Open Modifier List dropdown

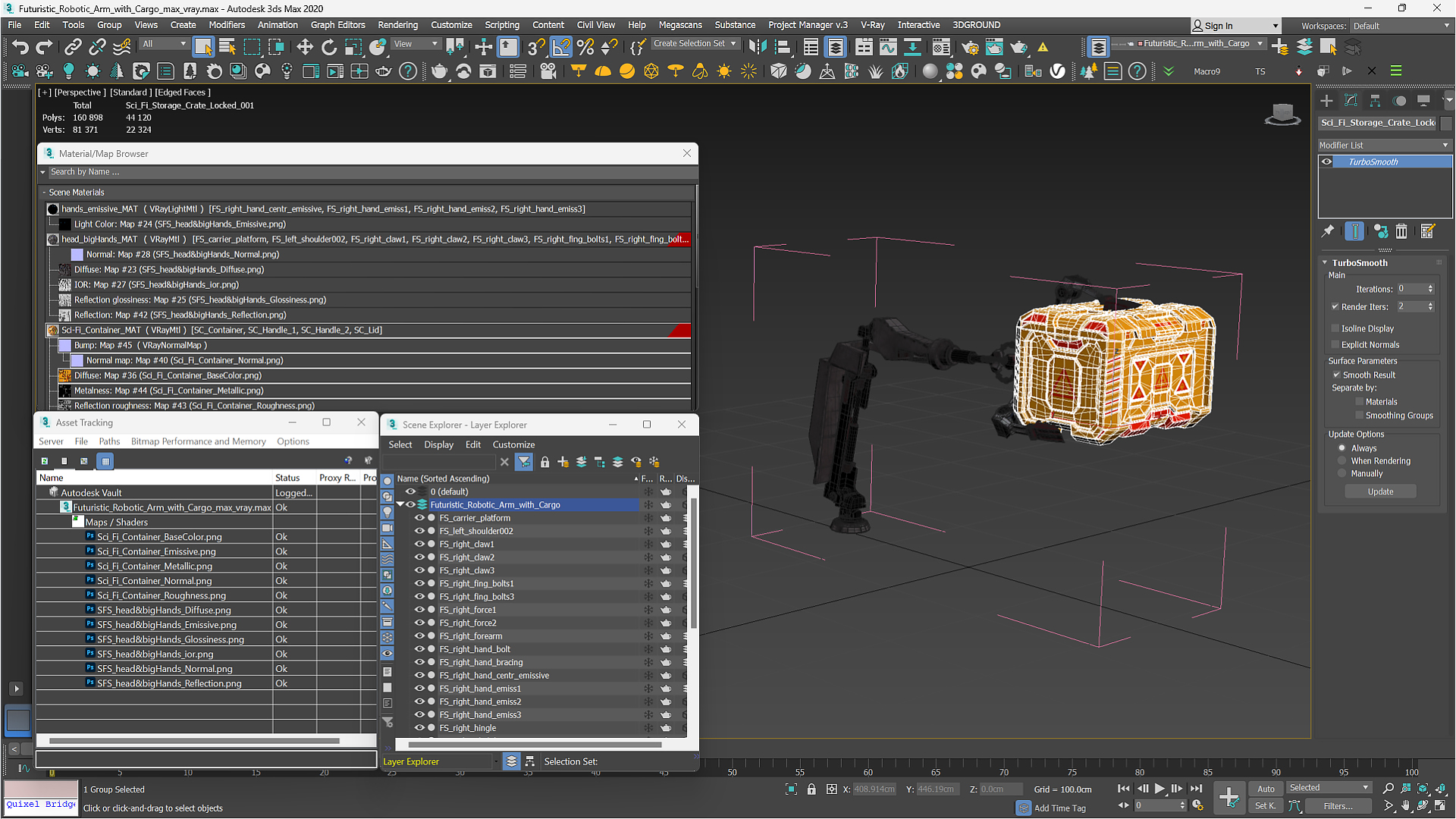1385,145
